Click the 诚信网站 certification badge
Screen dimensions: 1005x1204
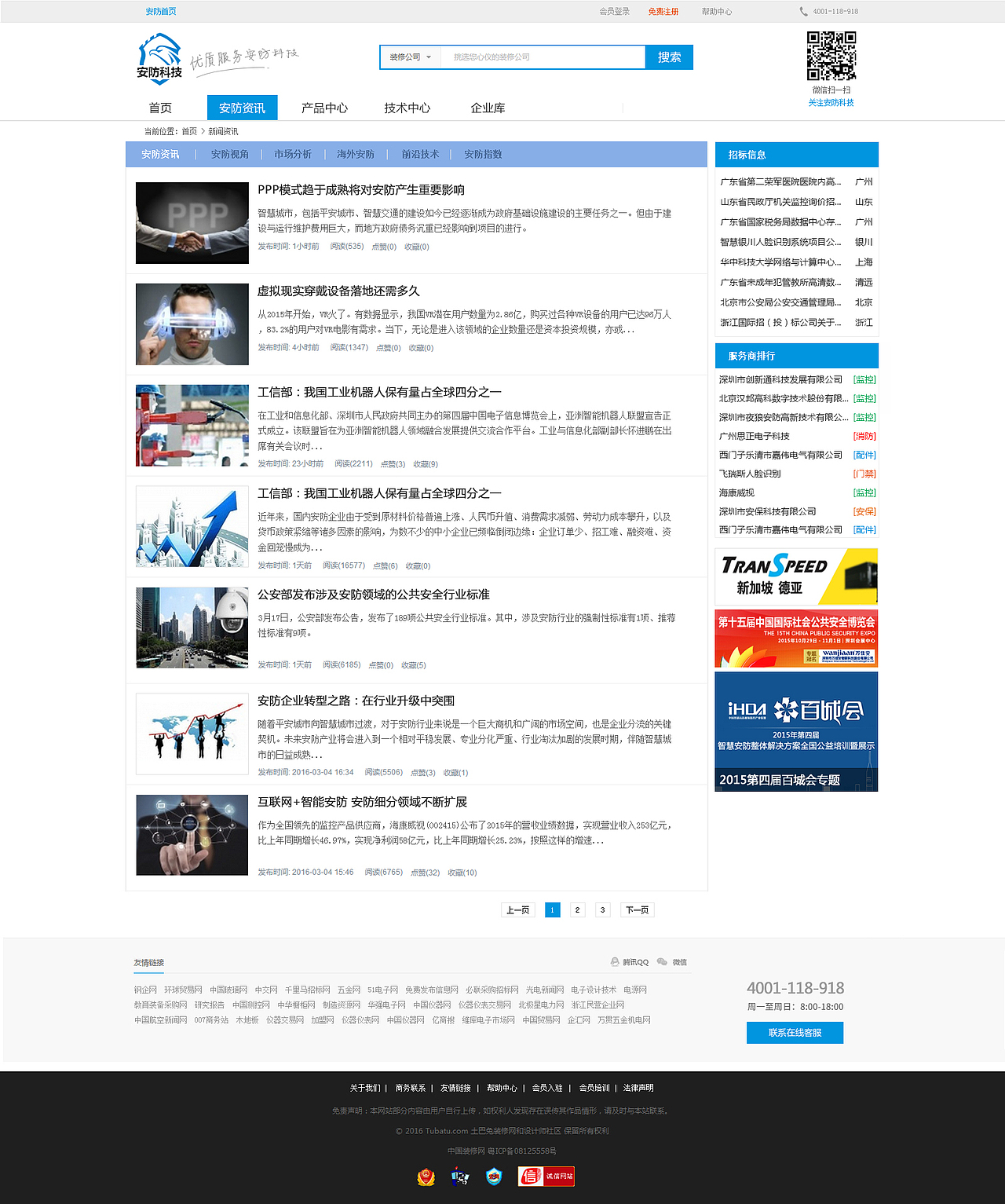click(x=546, y=1176)
